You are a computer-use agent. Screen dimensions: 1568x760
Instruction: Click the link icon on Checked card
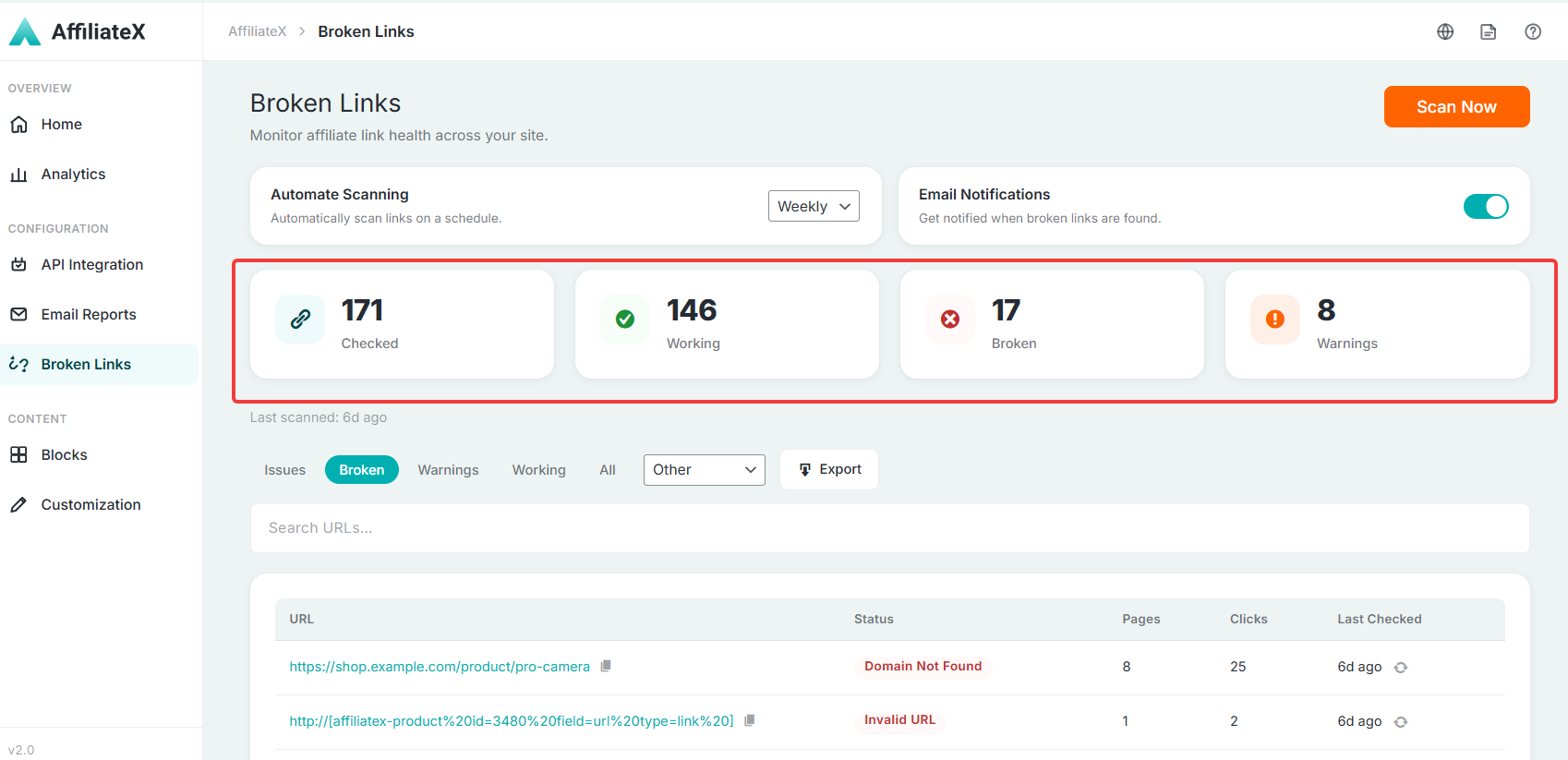pyautogui.click(x=300, y=320)
